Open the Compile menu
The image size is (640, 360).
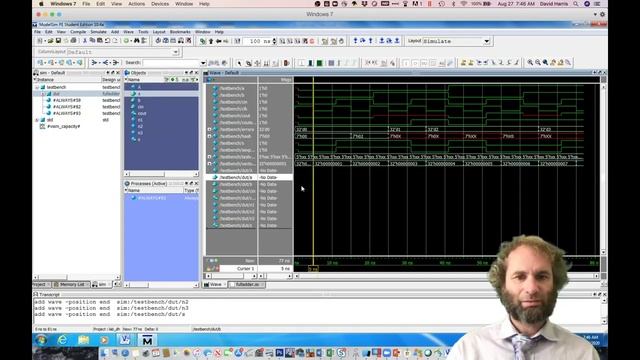[x=78, y=32]
